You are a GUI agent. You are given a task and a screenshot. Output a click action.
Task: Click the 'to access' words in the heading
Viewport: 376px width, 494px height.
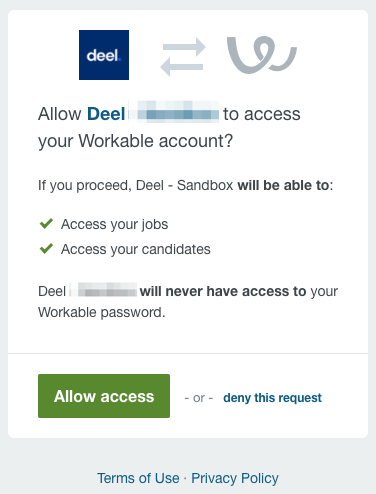[x=262, y=114]
